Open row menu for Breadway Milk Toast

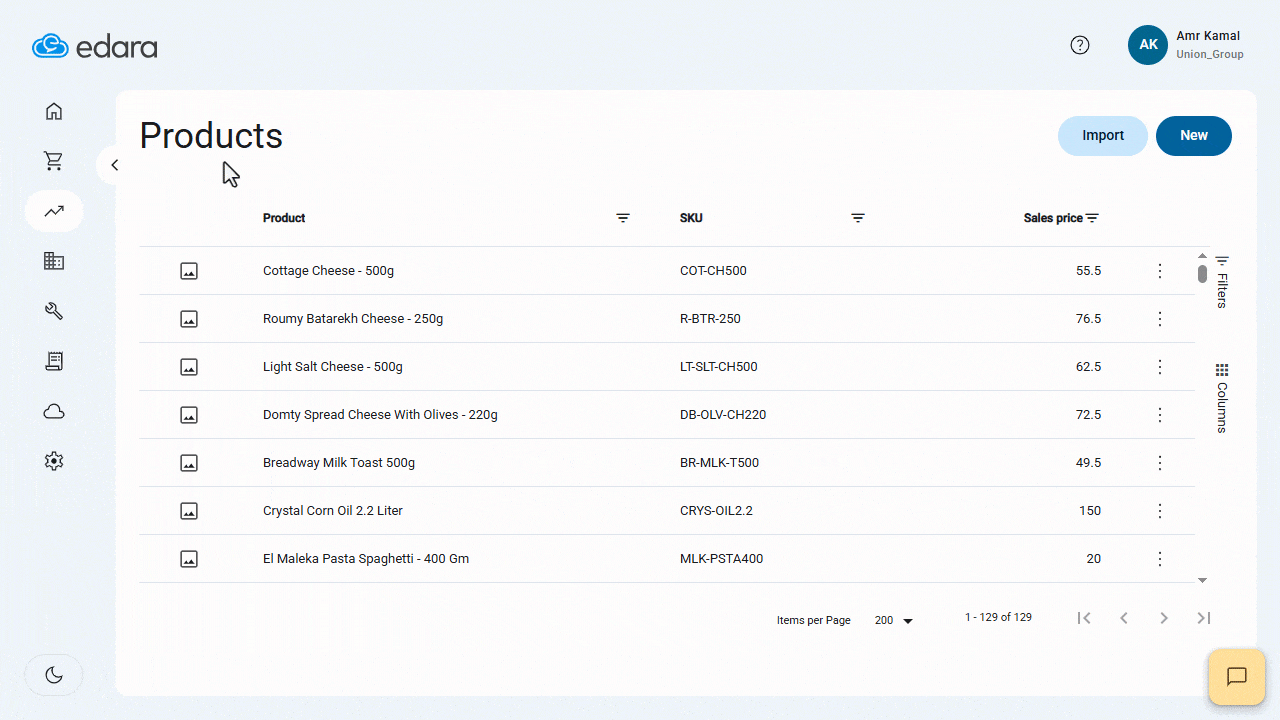click(1160, 463)
